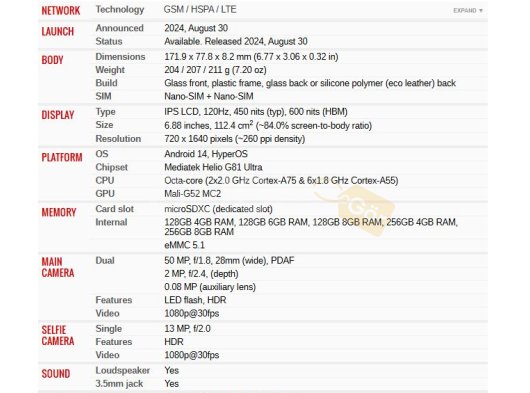Screen dimensions: 530x393
Task: Open the 3.5mm jack label
Action: click(x=119, y=384)
